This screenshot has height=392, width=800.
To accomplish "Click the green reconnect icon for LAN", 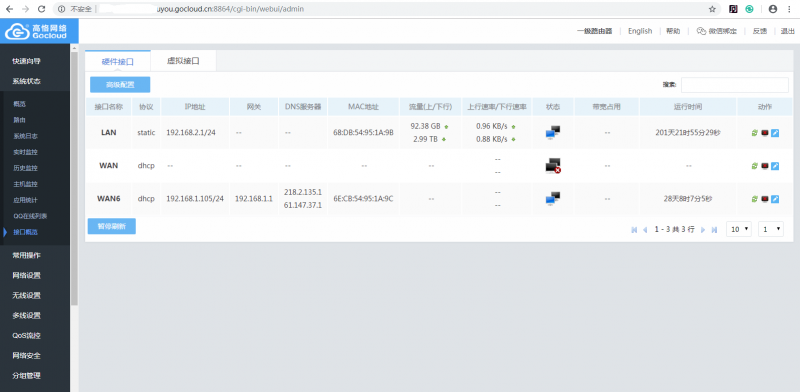I will click(x=755, y=133).
